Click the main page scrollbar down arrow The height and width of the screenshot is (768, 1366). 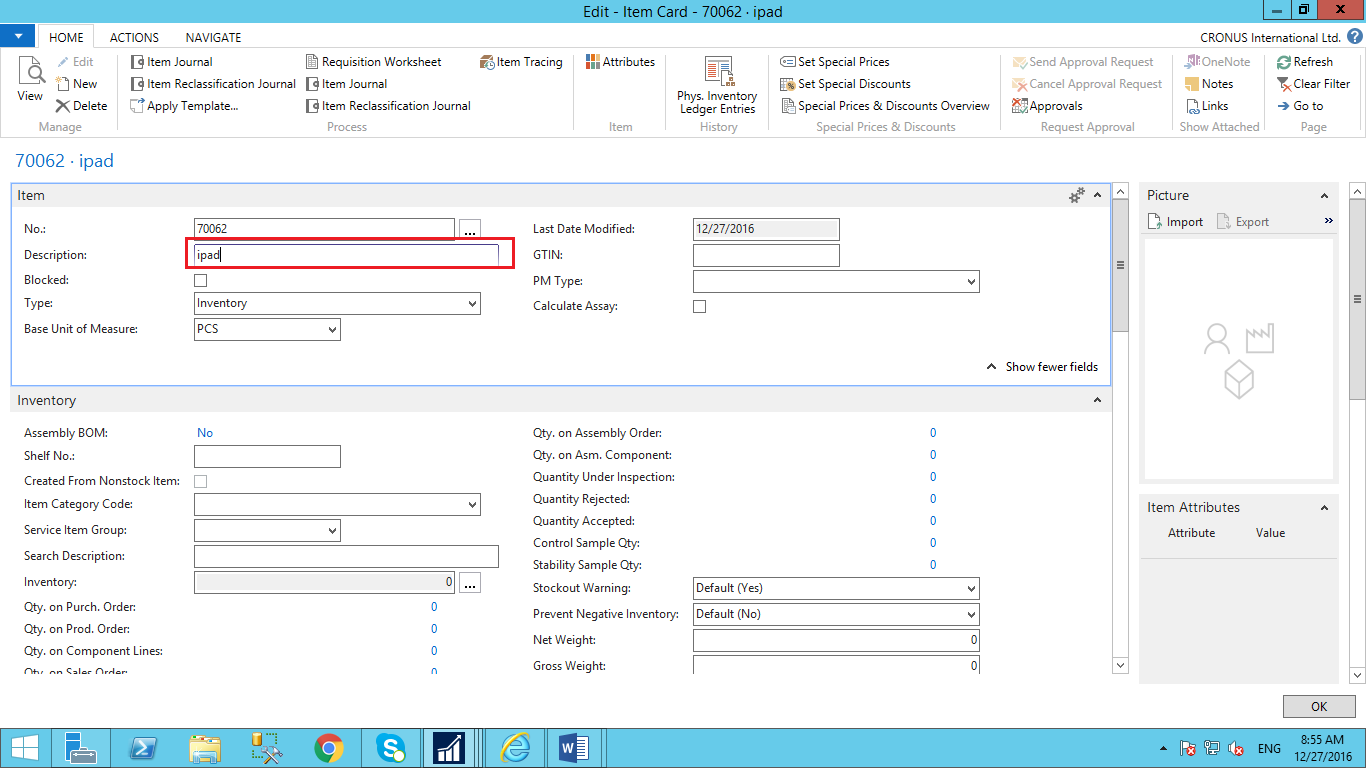point(1120,665)
